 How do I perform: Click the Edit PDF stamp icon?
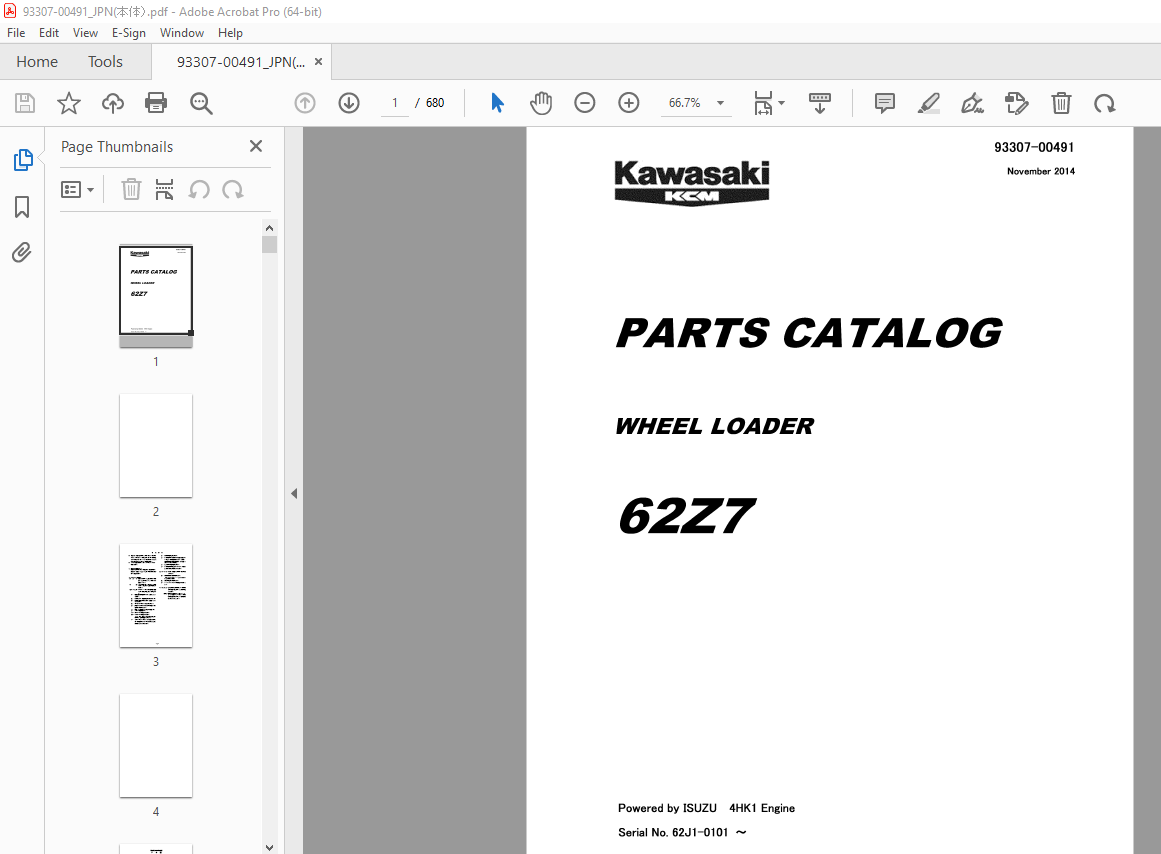pos(1017,103)
